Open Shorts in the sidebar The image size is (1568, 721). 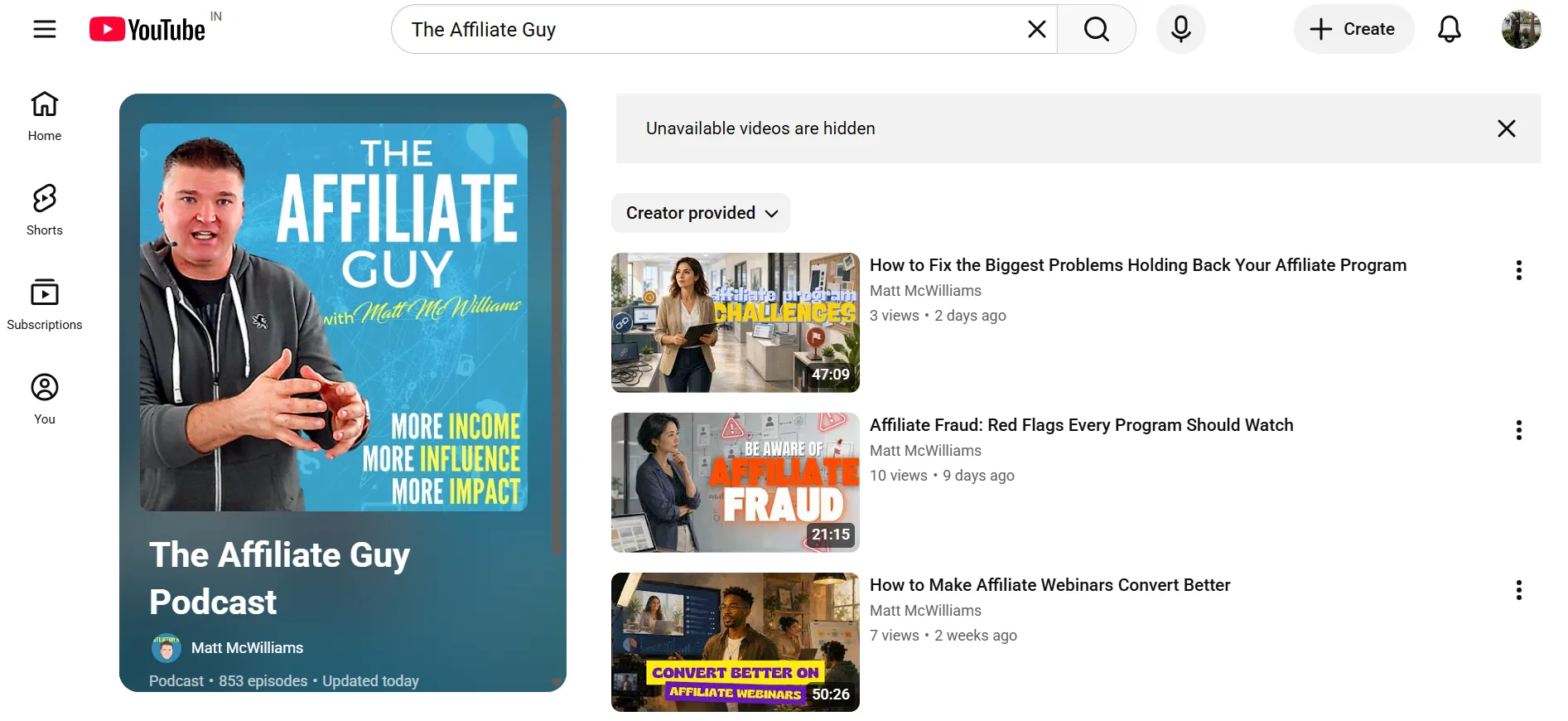45,210
